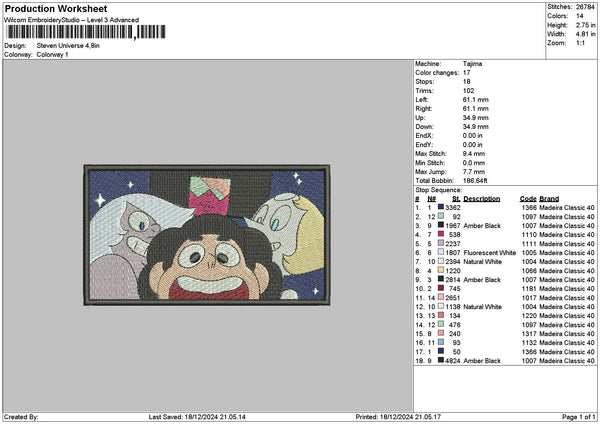The image size is (600, 424).
Task: Click the Trims value 102
Action: click(x=468, y=91)
